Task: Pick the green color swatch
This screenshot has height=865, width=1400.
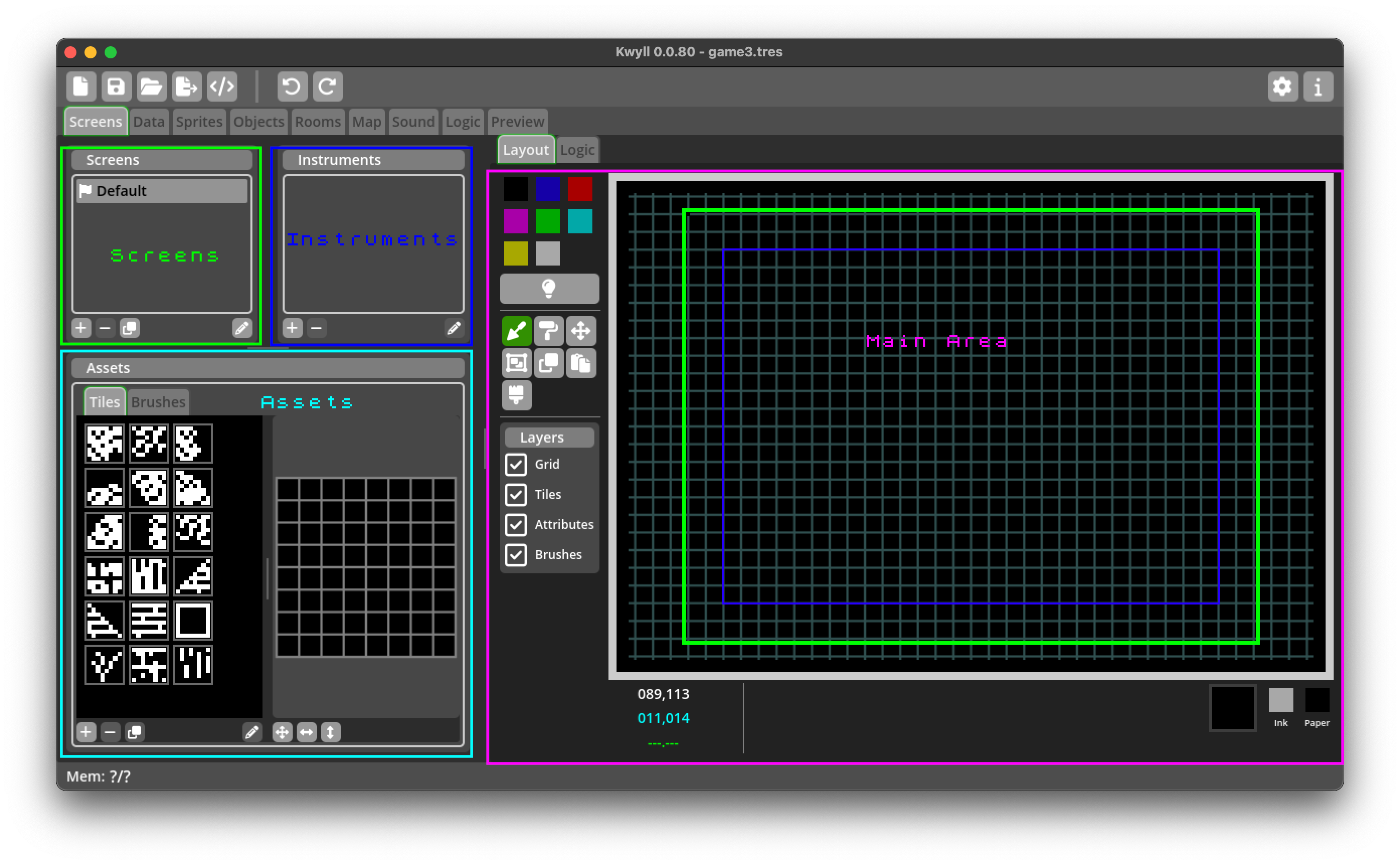Action: point(548,221)
